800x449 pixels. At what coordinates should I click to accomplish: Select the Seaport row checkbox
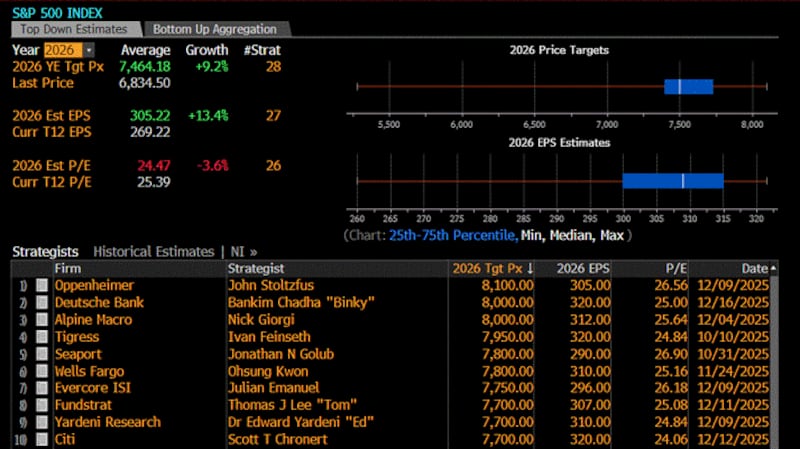42,354
